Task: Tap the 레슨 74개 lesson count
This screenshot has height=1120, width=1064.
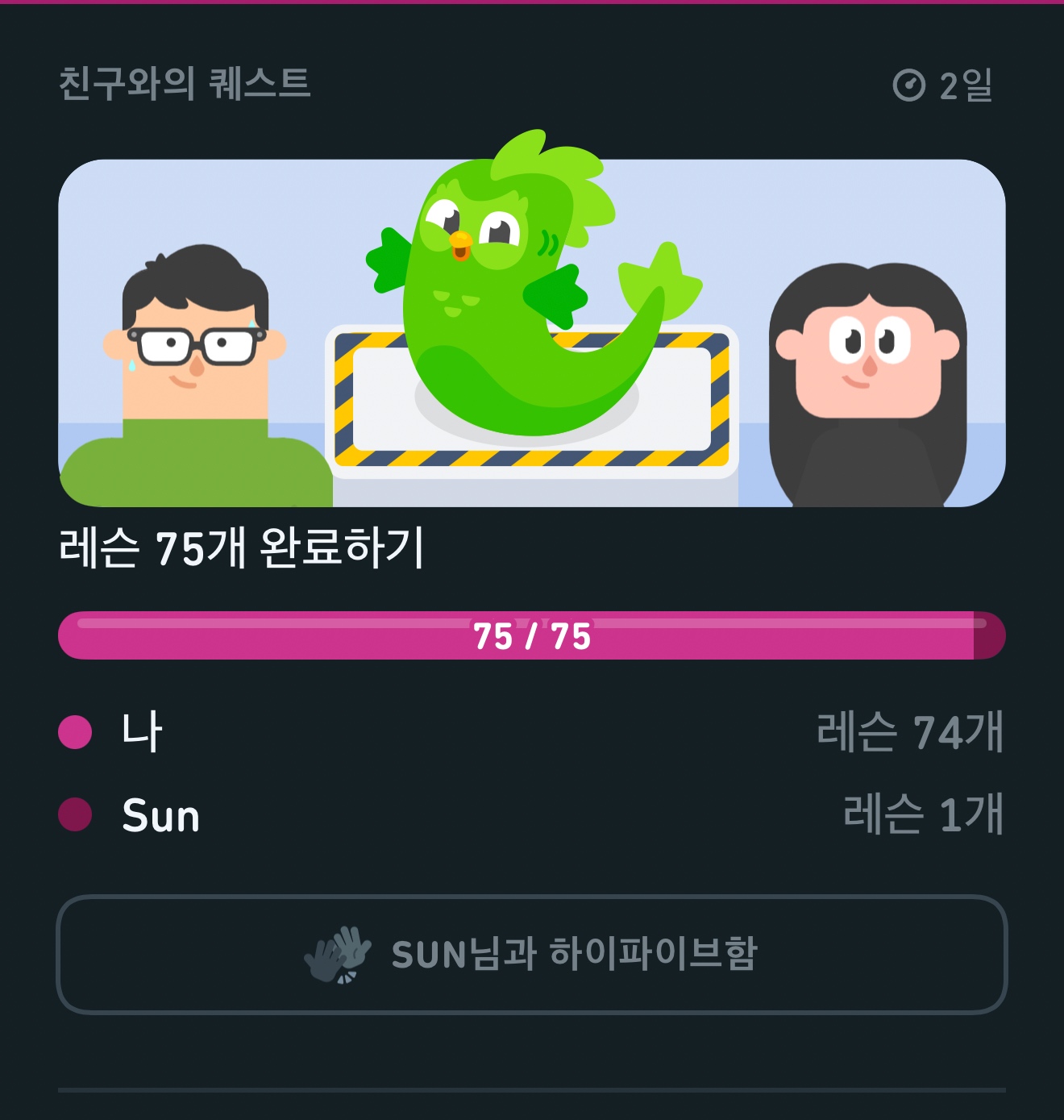Action: click(x=910, y=732)
